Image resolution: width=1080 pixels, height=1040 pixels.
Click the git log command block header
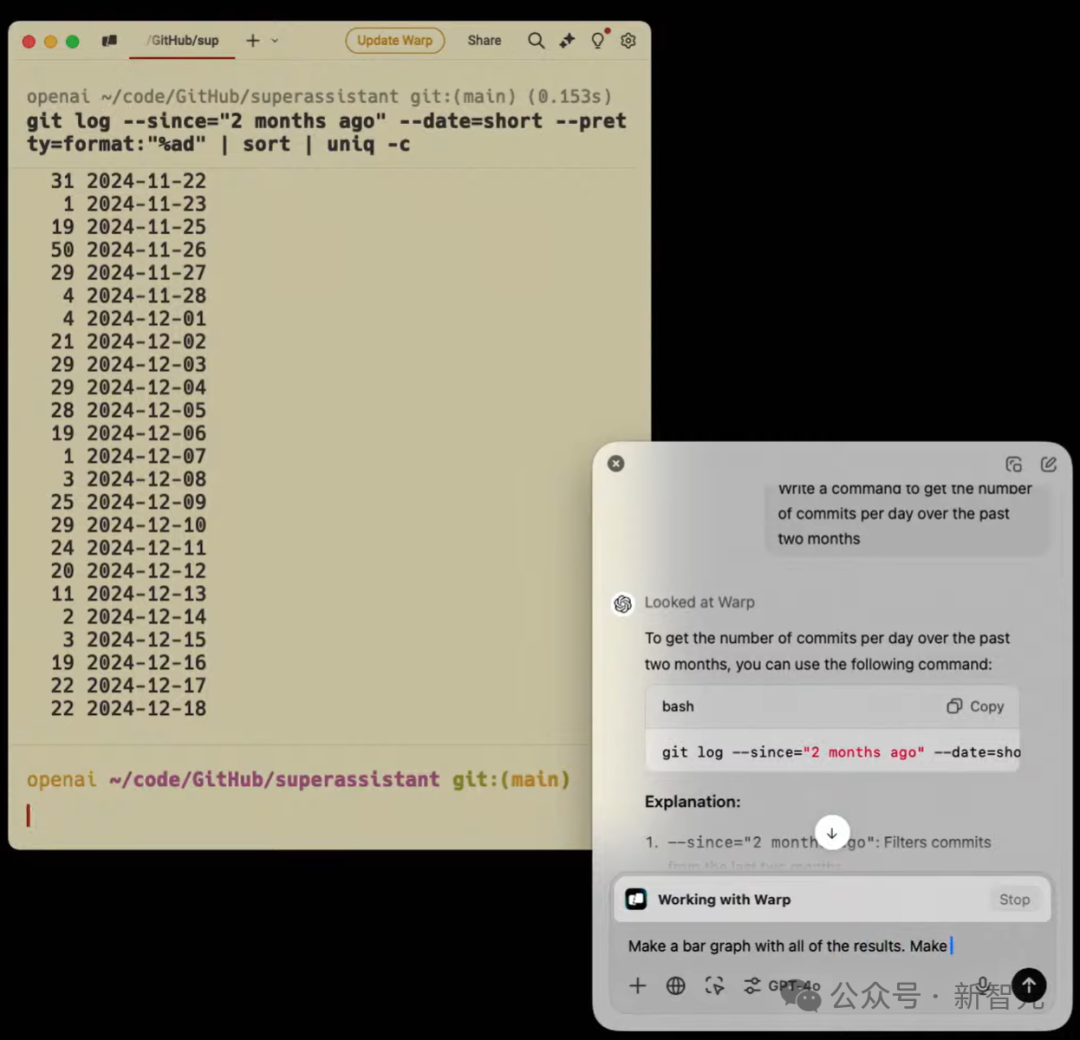click(x=327, y=121)
